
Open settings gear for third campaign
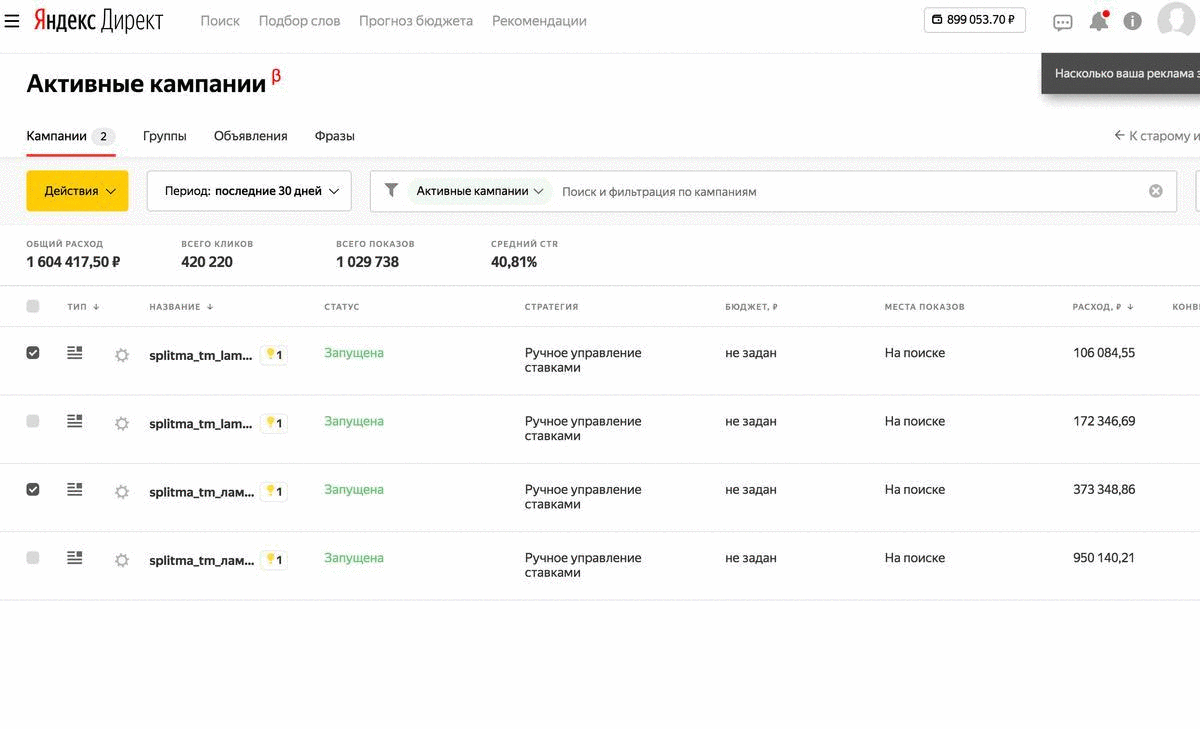point(122,492)
